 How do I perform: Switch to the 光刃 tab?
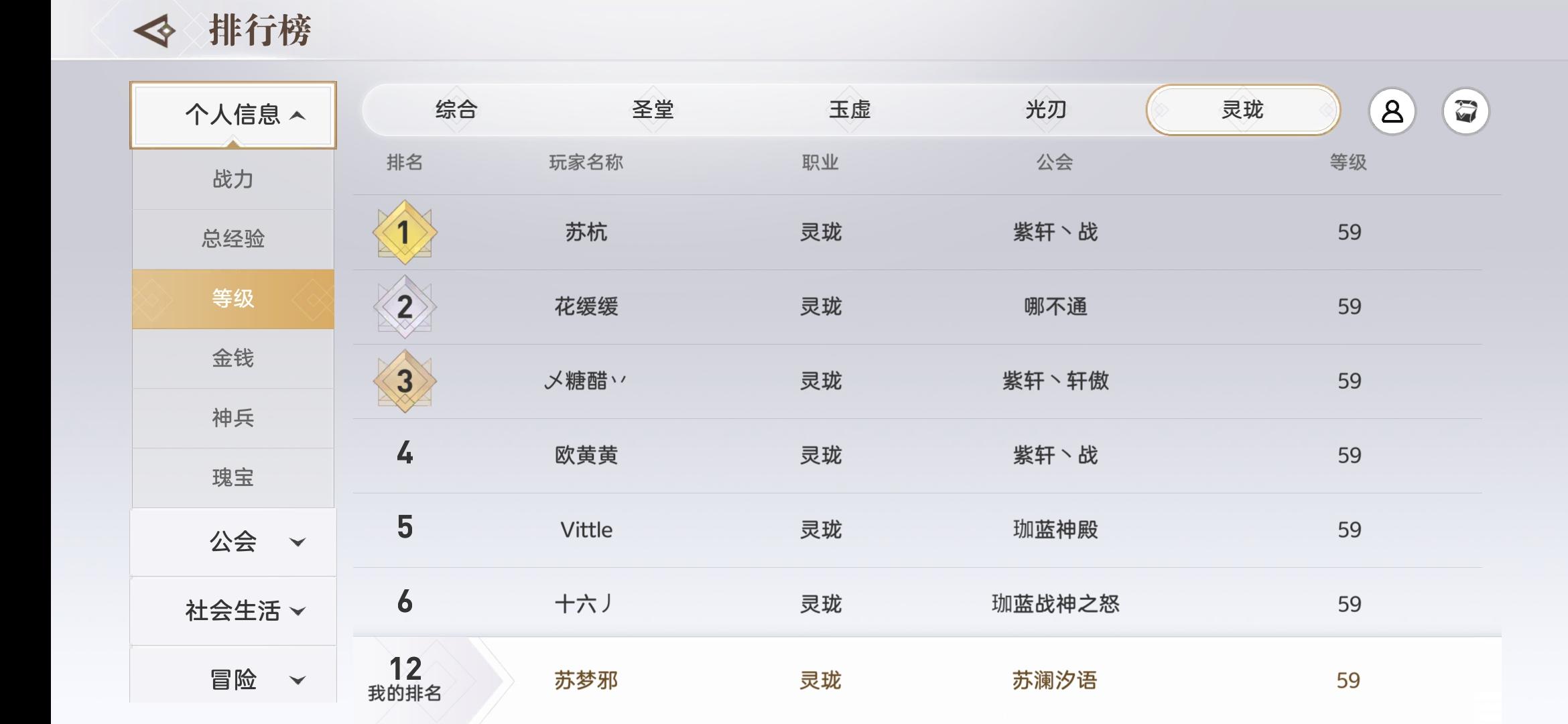[1046, 110]
